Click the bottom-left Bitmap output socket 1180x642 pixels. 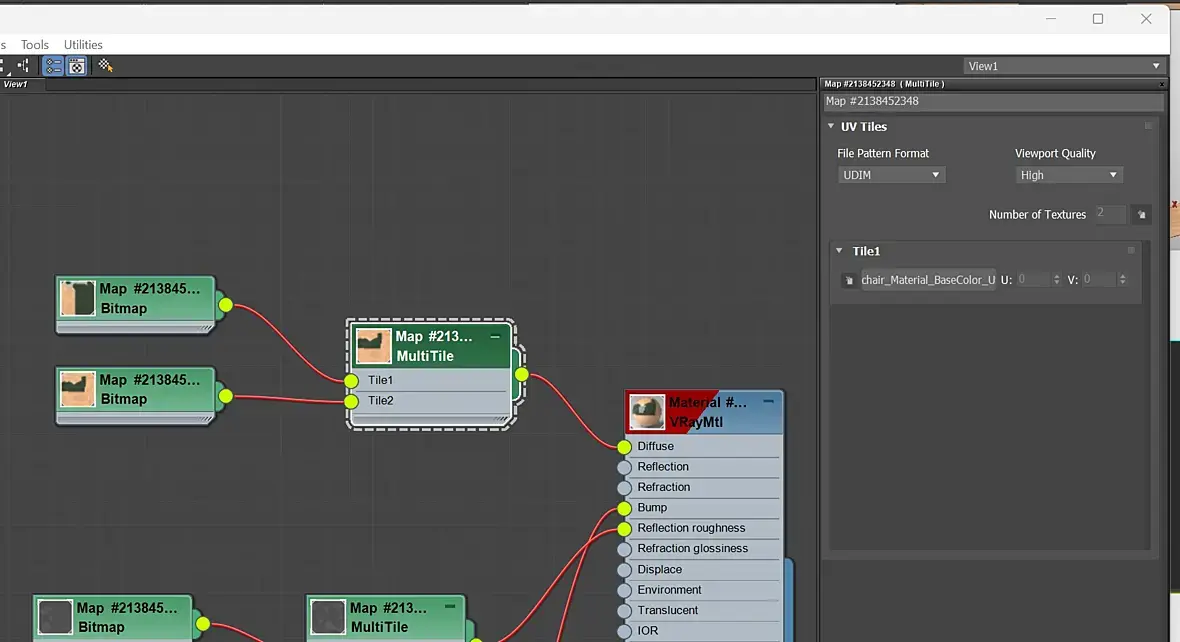tap(203, 624)
